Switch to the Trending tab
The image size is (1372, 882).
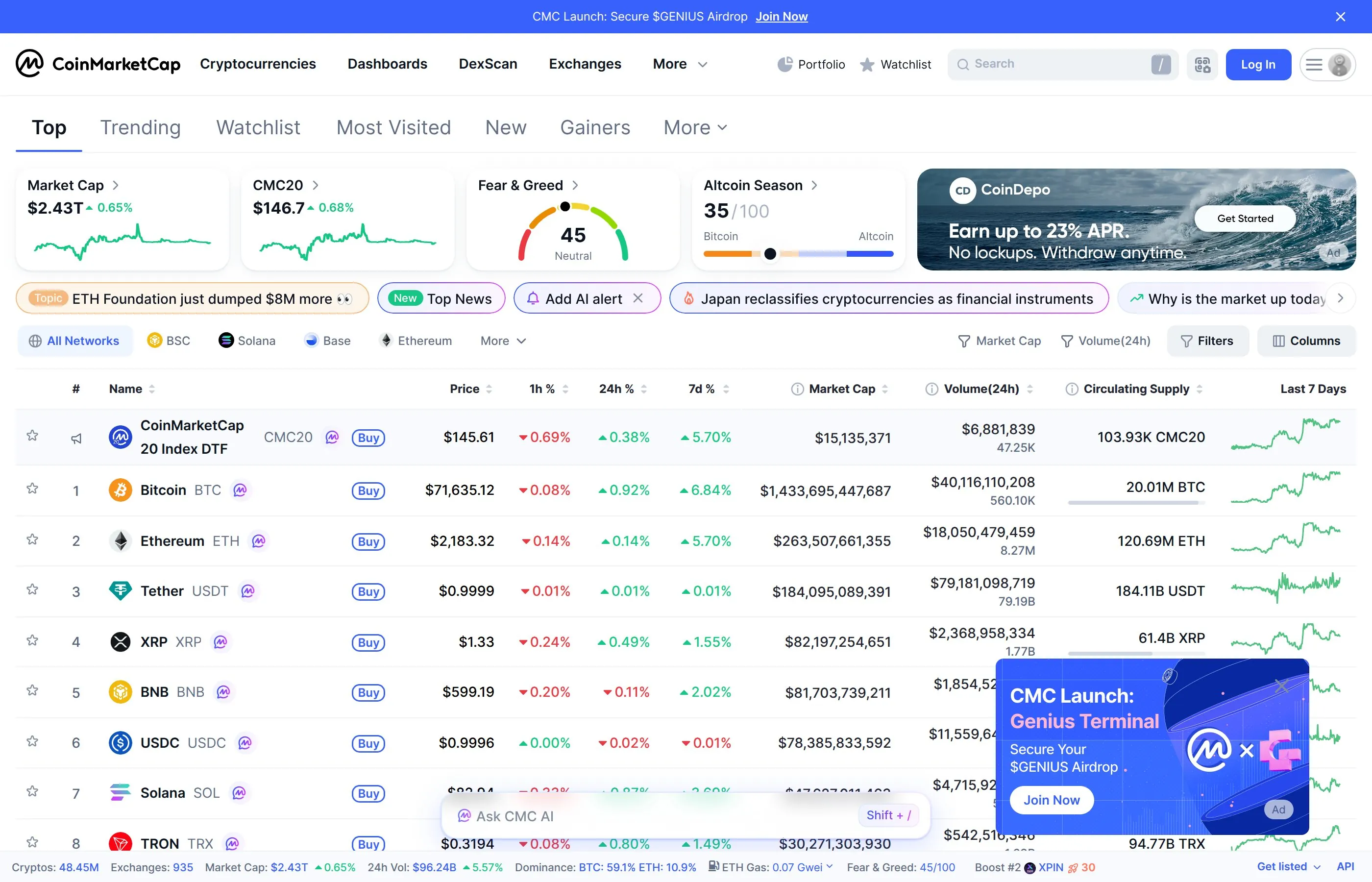[140, 127]
